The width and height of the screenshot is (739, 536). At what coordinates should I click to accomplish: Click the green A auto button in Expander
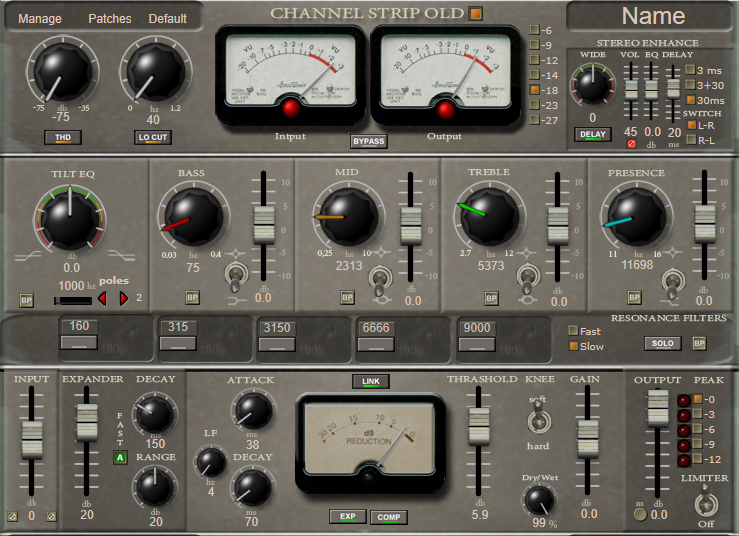click(x=120, y=457)
